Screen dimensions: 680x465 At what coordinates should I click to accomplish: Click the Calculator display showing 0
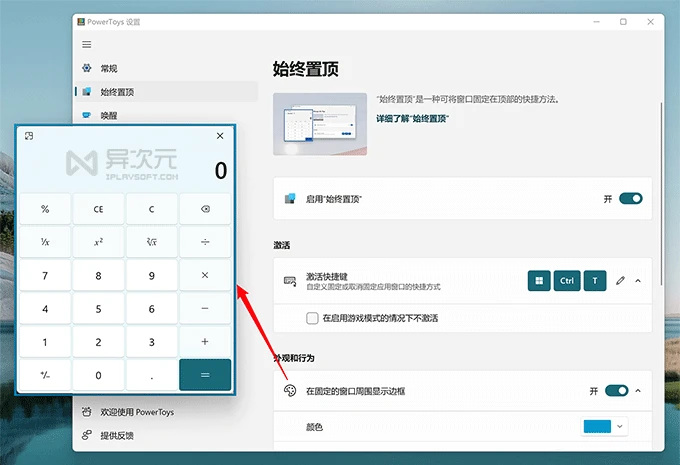(x=221, y=170)
